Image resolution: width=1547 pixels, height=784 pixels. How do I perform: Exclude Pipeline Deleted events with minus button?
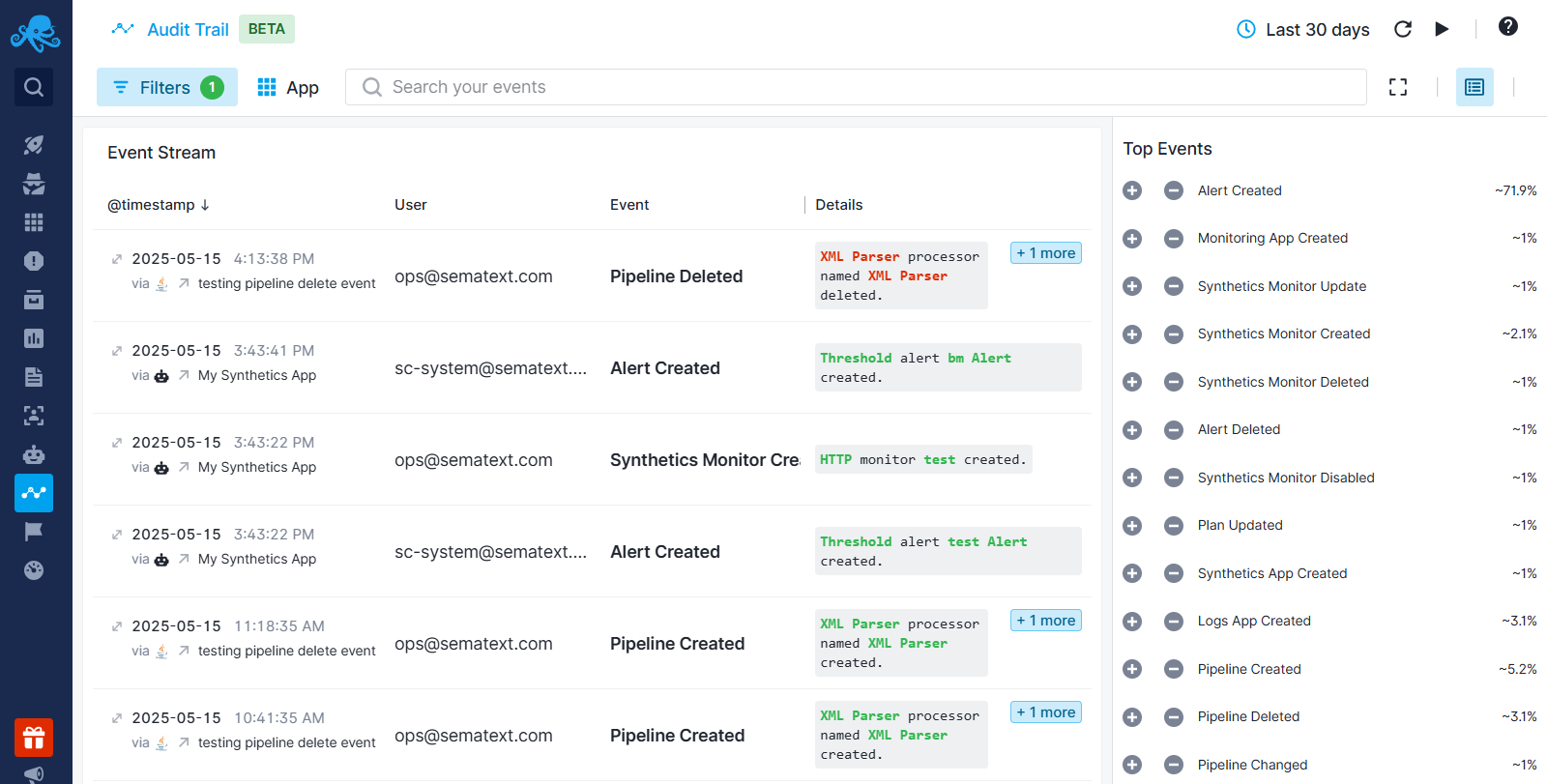tap(1174, 716)
